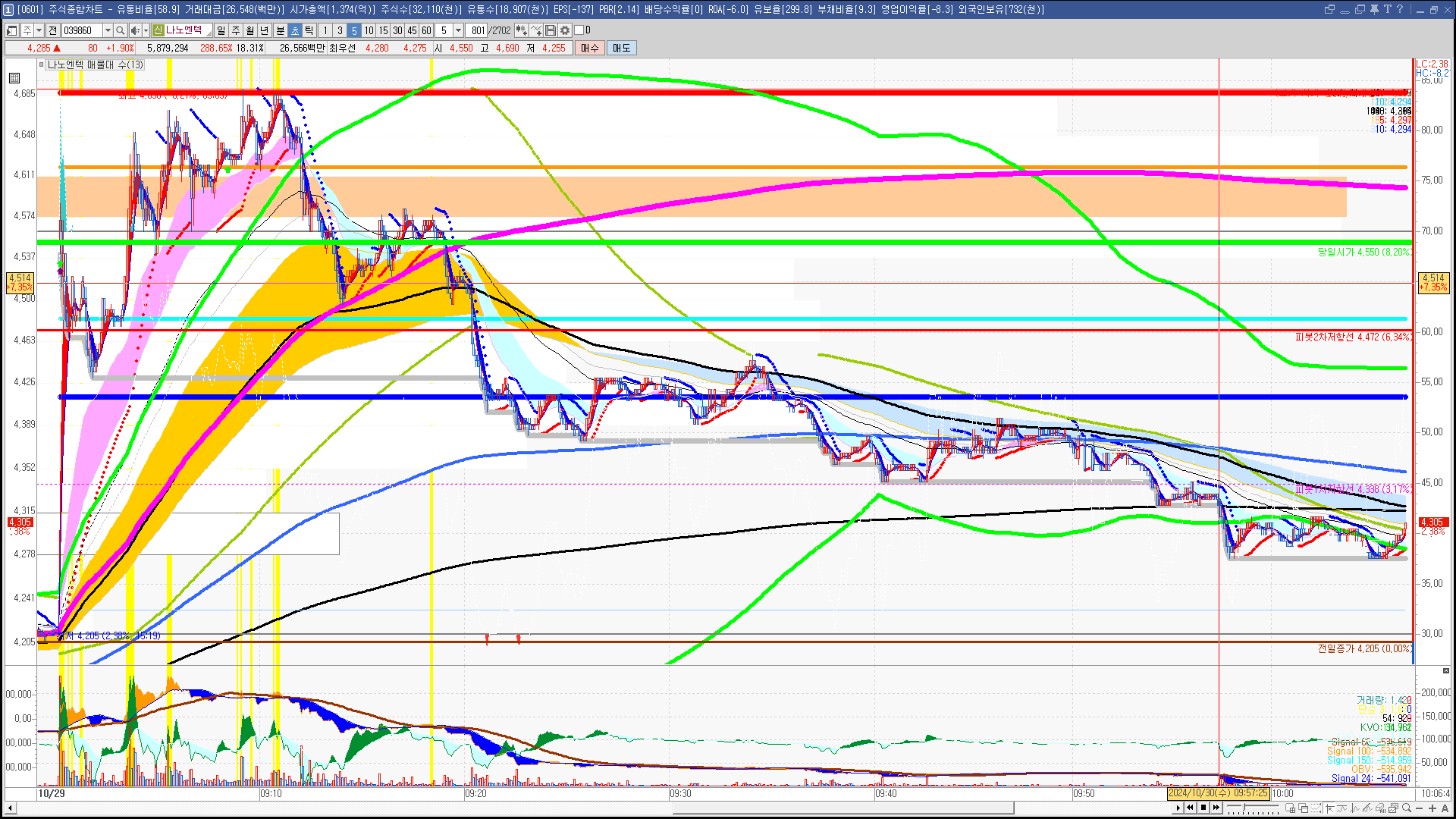Open the stock code dropdown next to 039860
The width and height of the screenshot is (1456, 819).
click(x=108, y=30)
